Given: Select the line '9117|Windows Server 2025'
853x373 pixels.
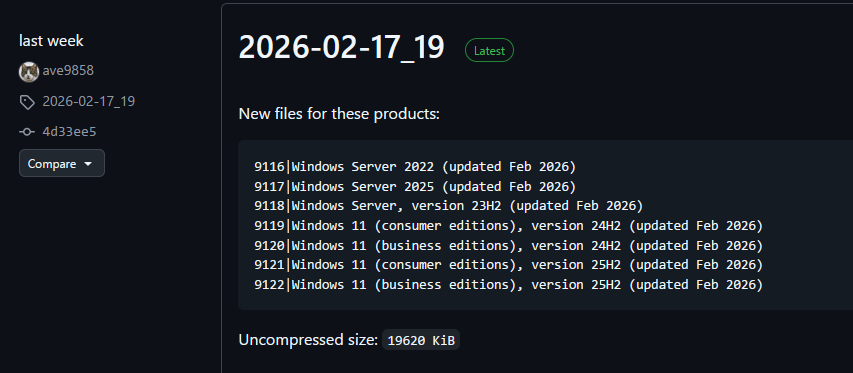Looking at the screenshot, I should click(x=415, y=186).
